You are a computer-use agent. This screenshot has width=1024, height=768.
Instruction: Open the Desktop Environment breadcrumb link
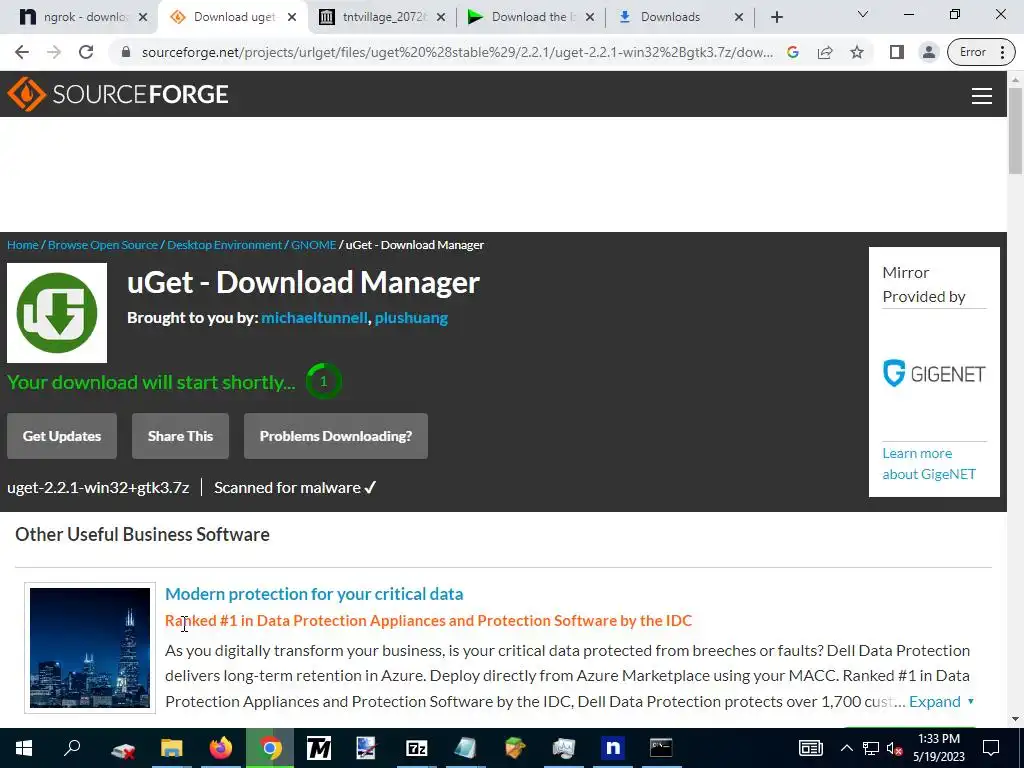tap(225, 245)
